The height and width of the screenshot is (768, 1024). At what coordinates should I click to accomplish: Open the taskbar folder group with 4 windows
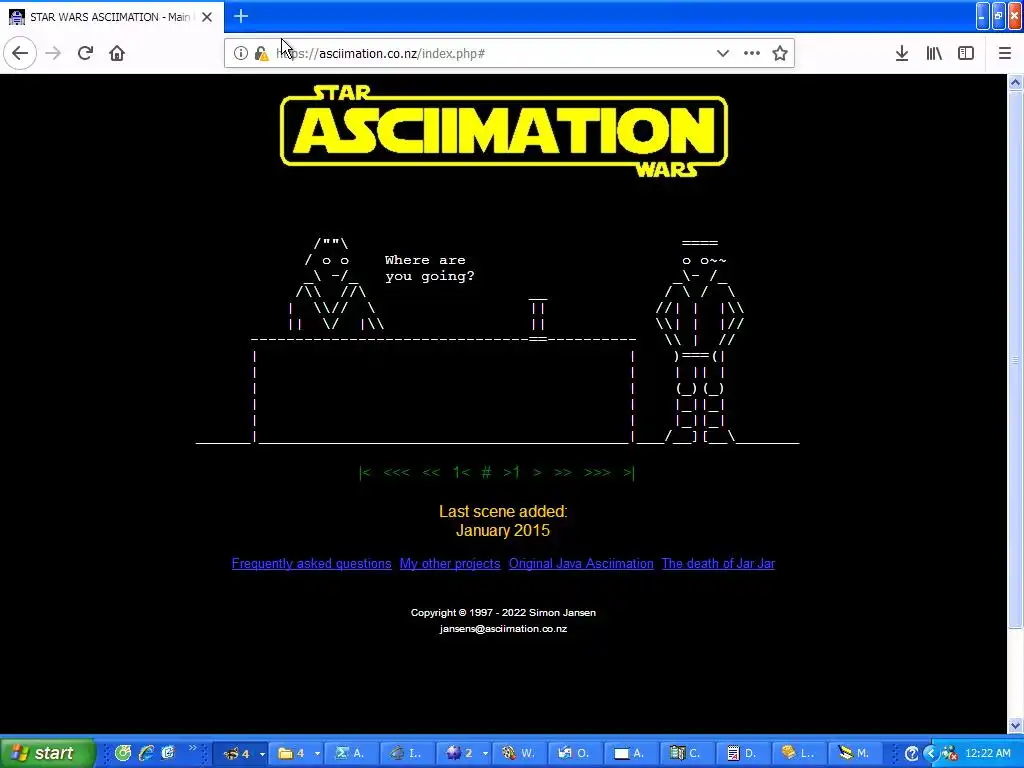(298, 754)
